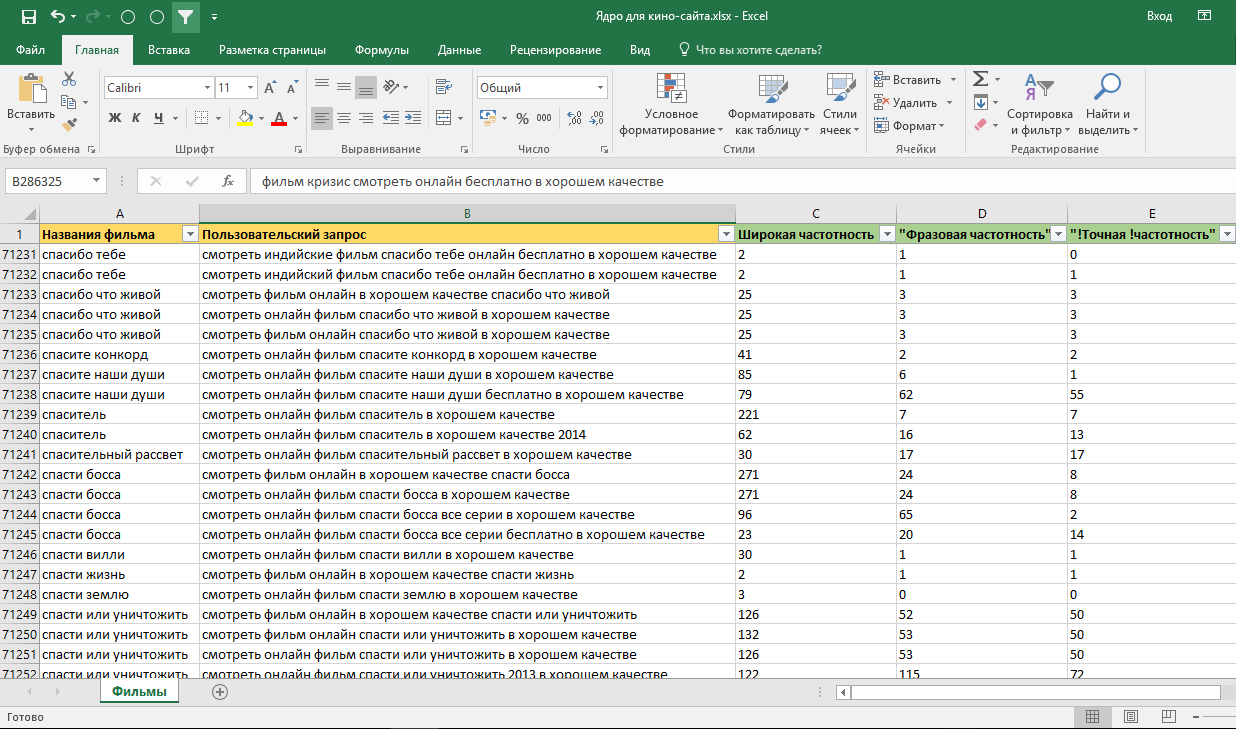This screenshot has height=729, width=1236.
Task: Click the percent style icon
Action: coord(521,118)
